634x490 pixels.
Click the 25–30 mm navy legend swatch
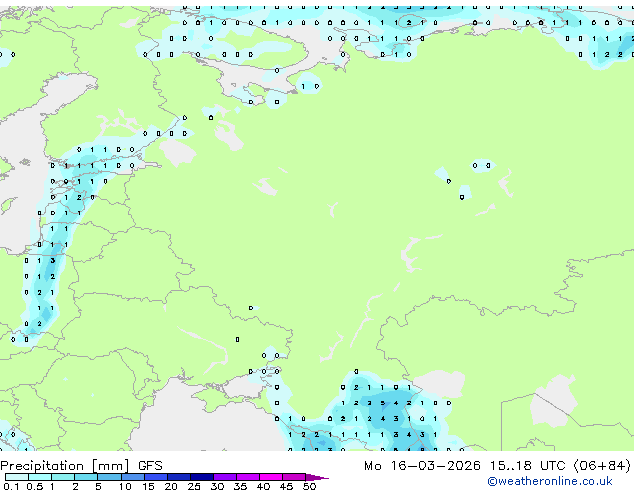[202, 477]
